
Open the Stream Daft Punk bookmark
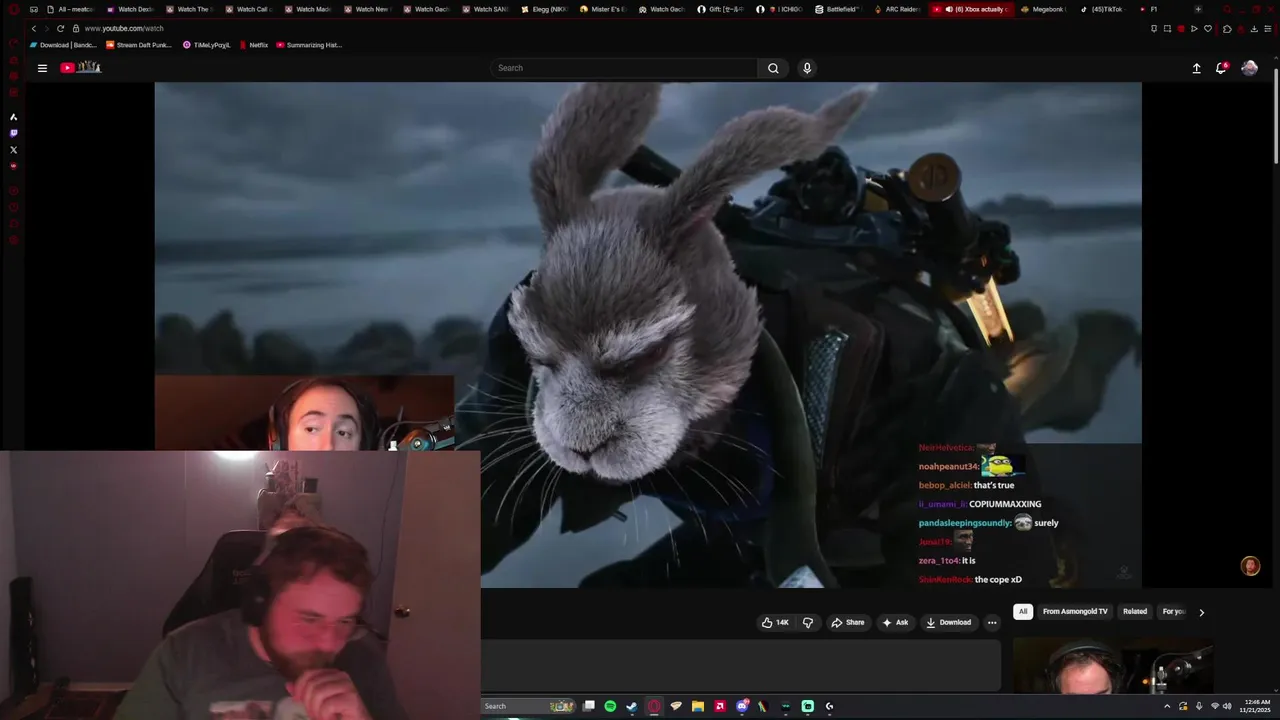pos(139,45)
